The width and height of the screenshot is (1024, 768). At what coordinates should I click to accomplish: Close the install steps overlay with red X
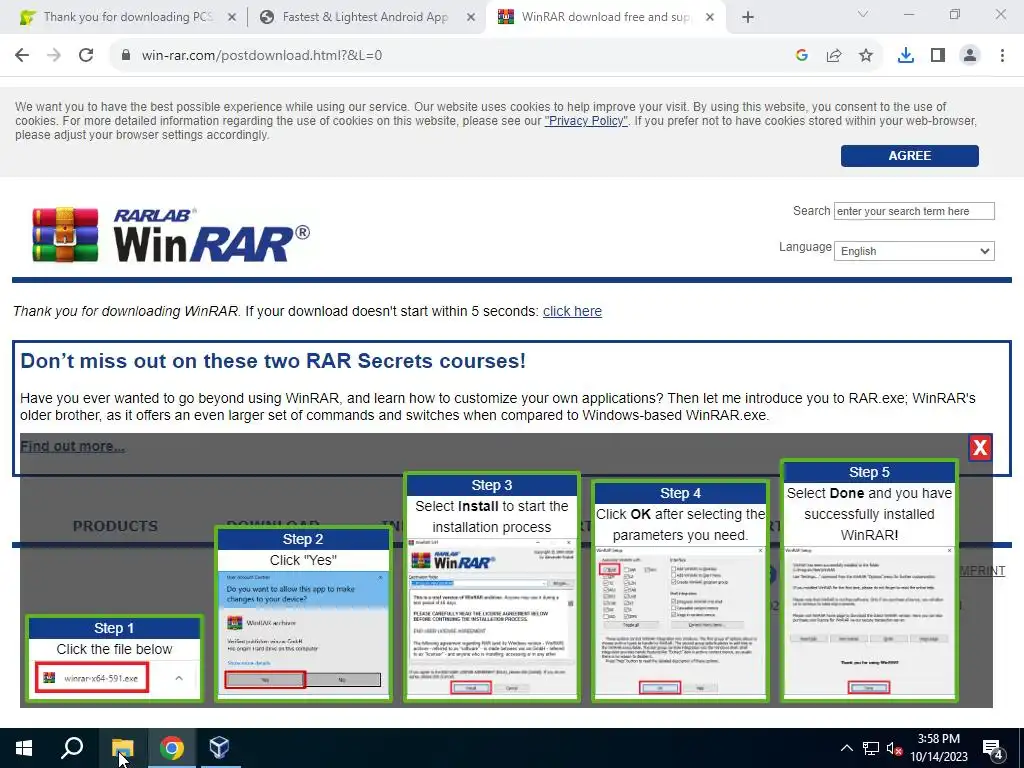click(x=980, y=447)
